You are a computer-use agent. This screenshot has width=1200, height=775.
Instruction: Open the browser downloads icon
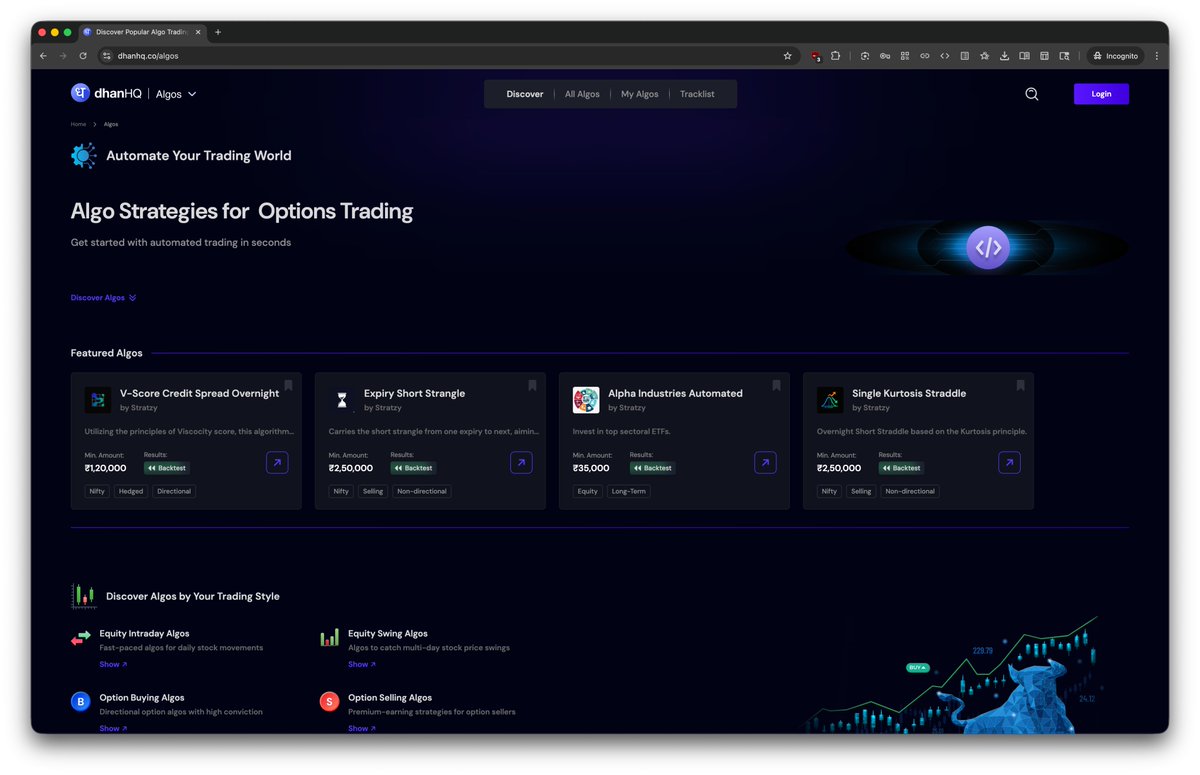pyautogui.click(x=1004, y=56)
